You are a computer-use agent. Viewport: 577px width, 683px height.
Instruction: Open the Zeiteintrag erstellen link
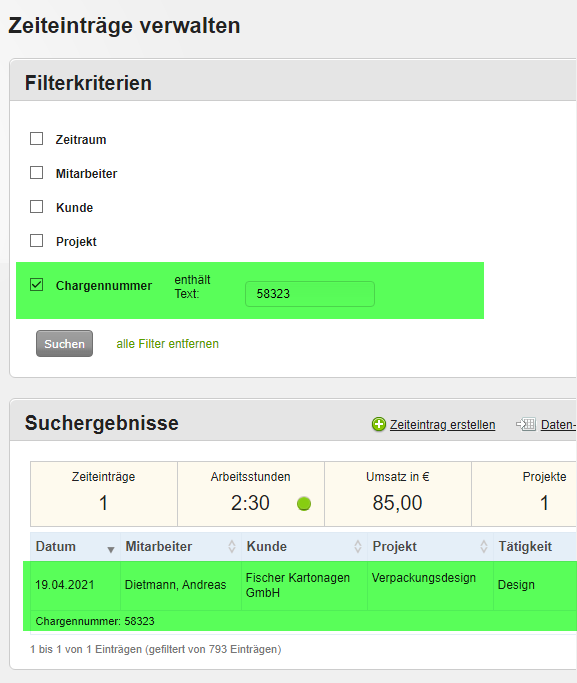[x=442, y=425]
